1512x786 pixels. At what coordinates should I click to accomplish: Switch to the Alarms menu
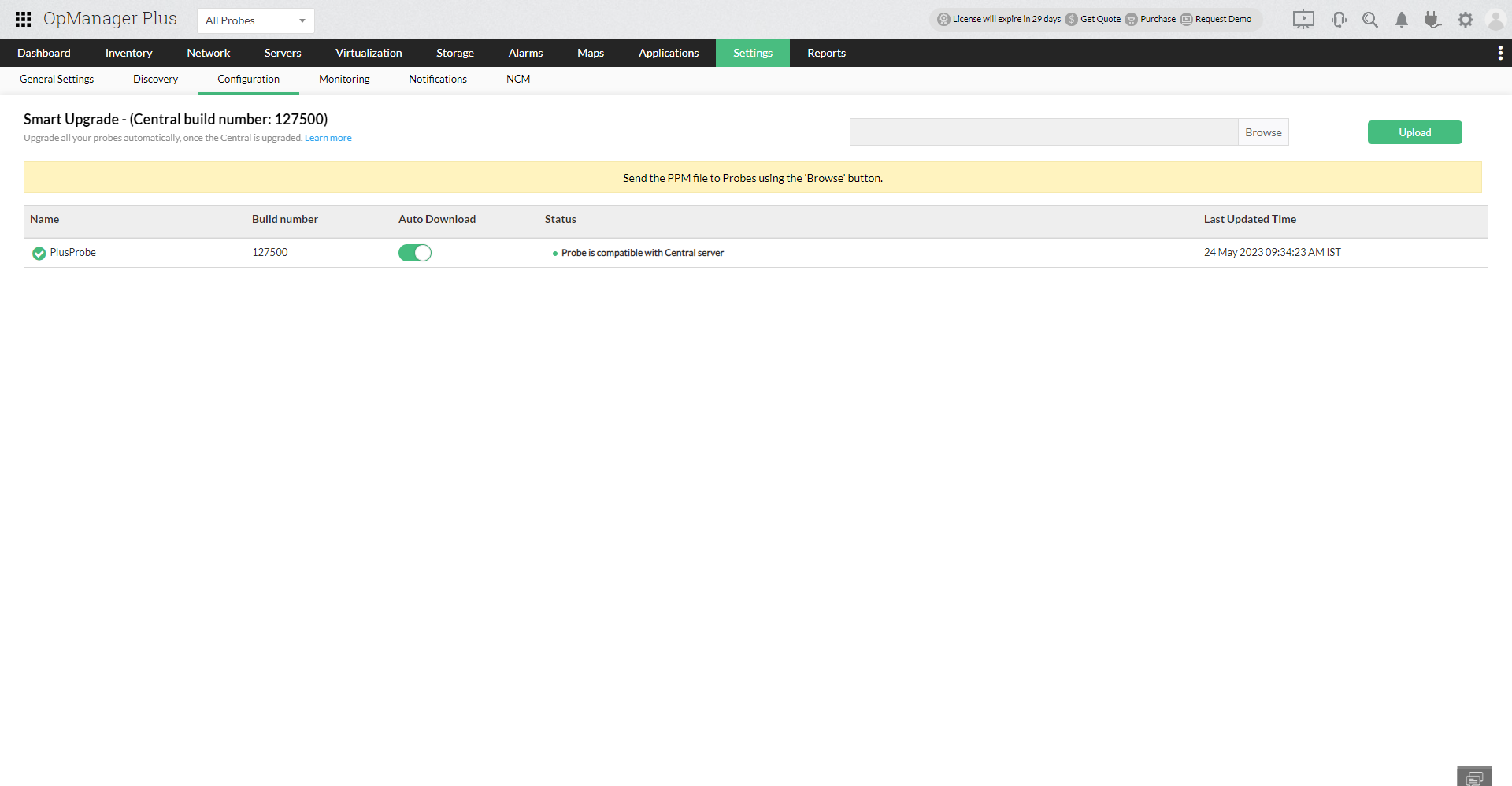(525, 53)
